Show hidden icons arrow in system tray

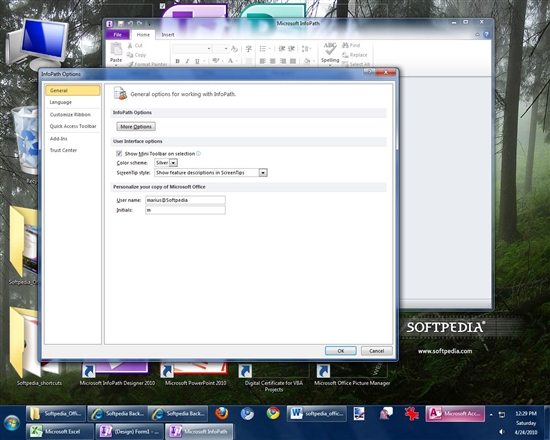[491, 415]
